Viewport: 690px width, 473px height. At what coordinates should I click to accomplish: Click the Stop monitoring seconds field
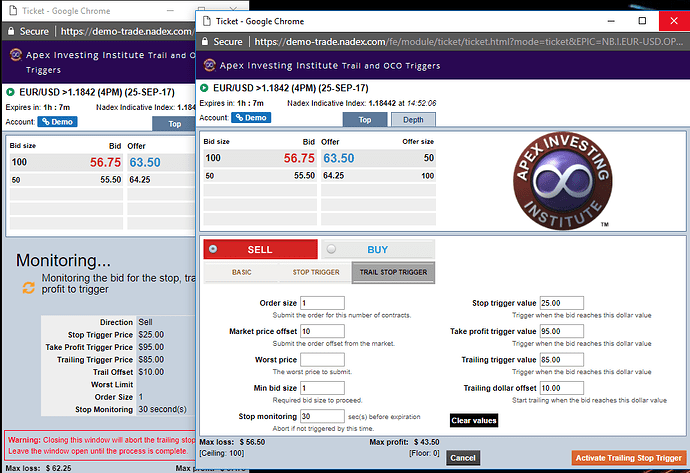(x=322, y=416)
